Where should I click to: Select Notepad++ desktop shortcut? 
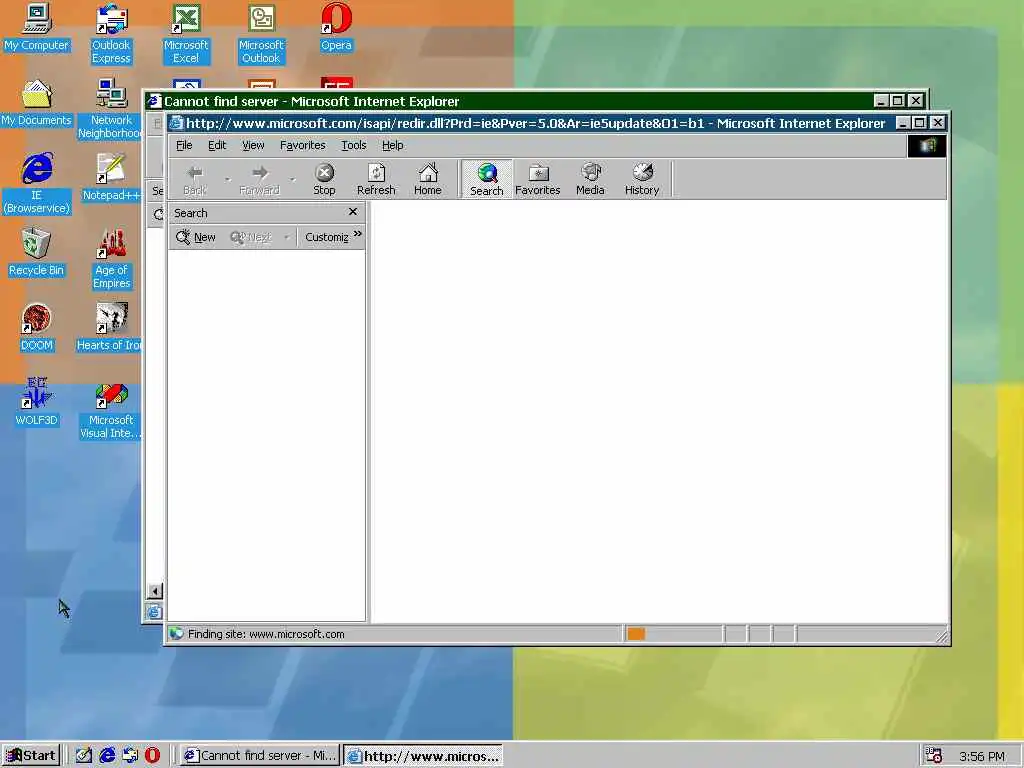click(111, 178)
